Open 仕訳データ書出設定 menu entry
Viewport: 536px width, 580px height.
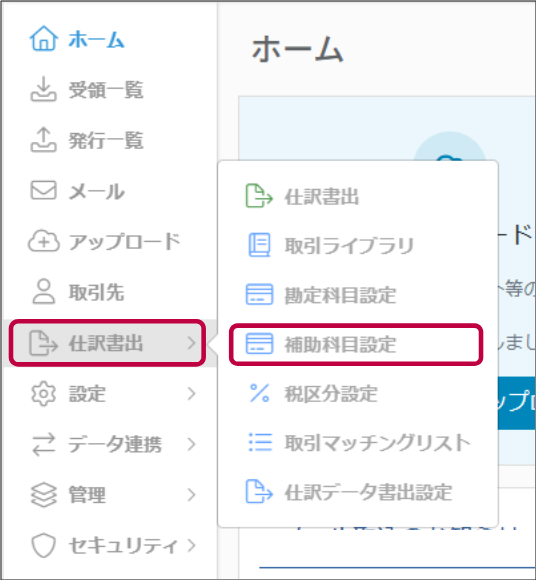[357, 492]
